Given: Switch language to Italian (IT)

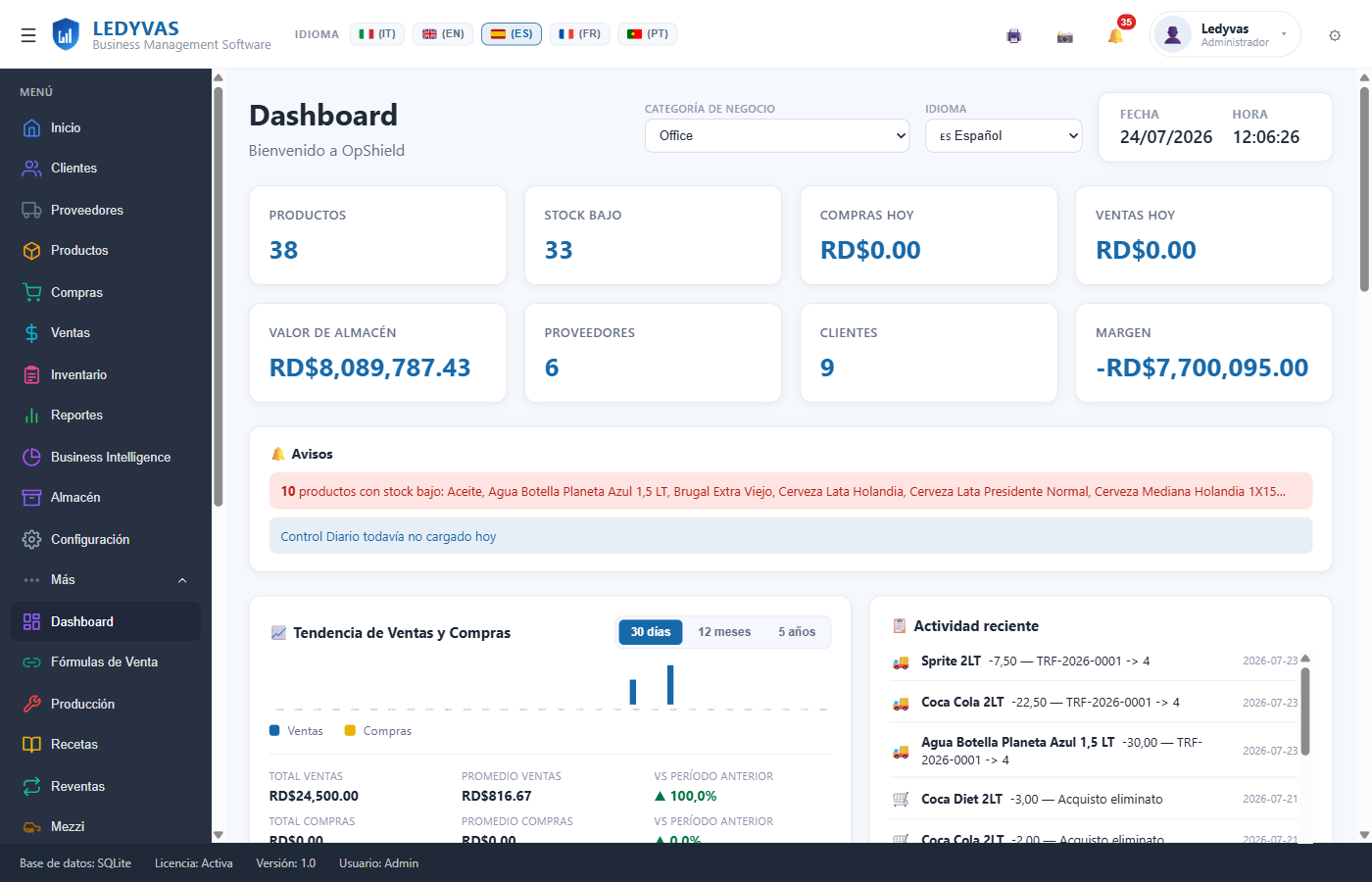Looking at the screenshot, I should (x=377, y=34).
